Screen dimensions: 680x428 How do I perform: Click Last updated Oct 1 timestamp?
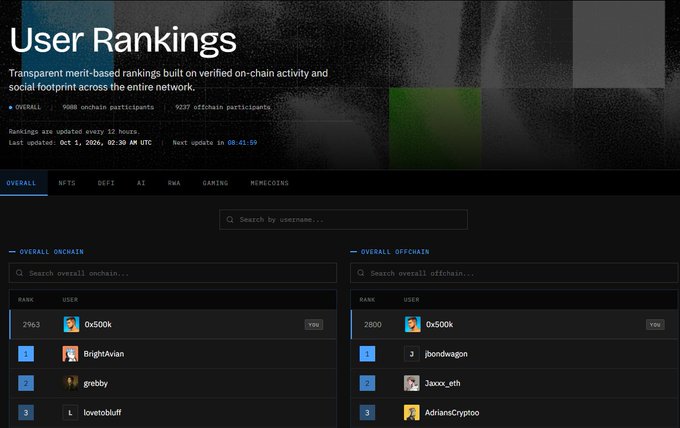point(106,143)
